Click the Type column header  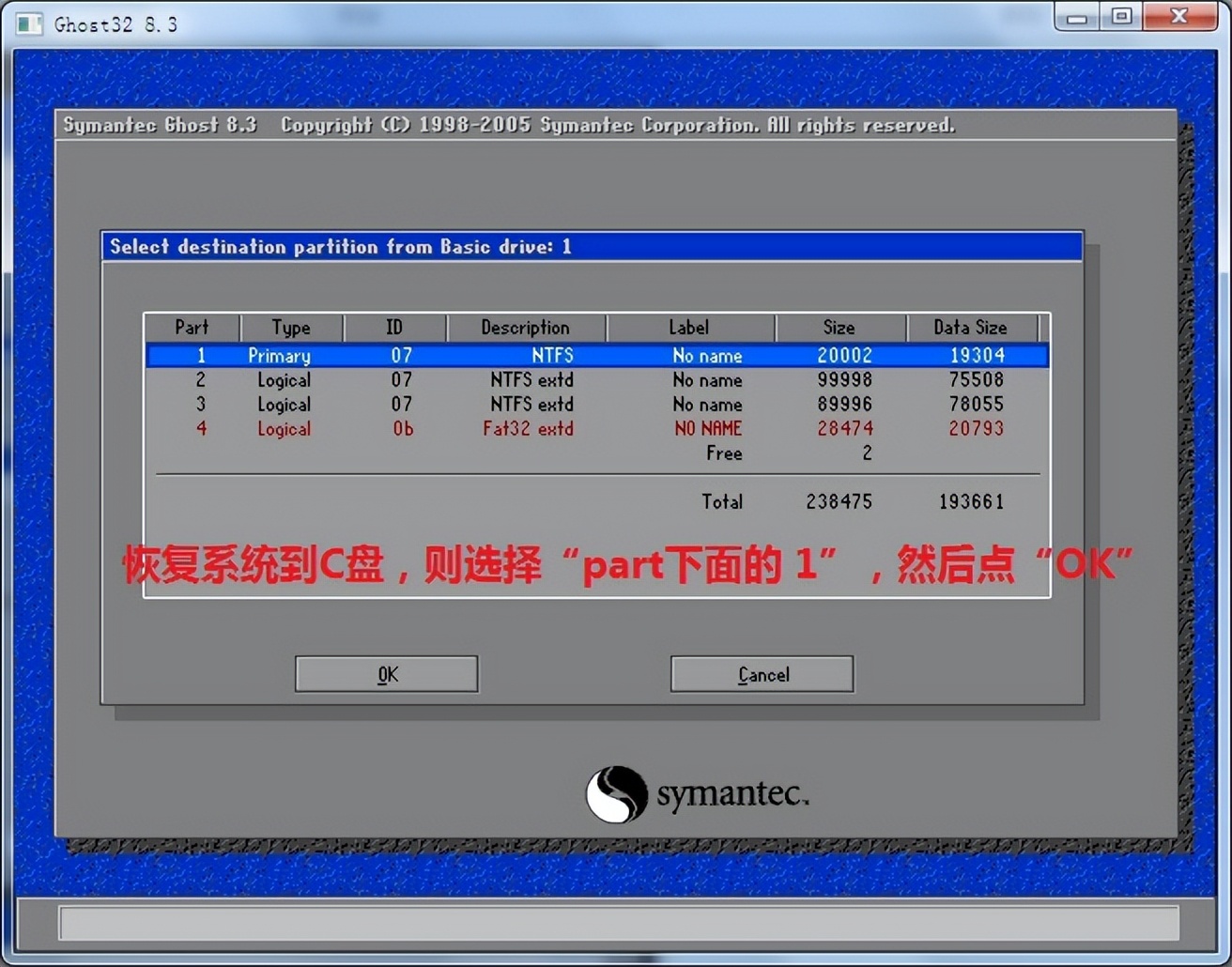coord(291,328)
